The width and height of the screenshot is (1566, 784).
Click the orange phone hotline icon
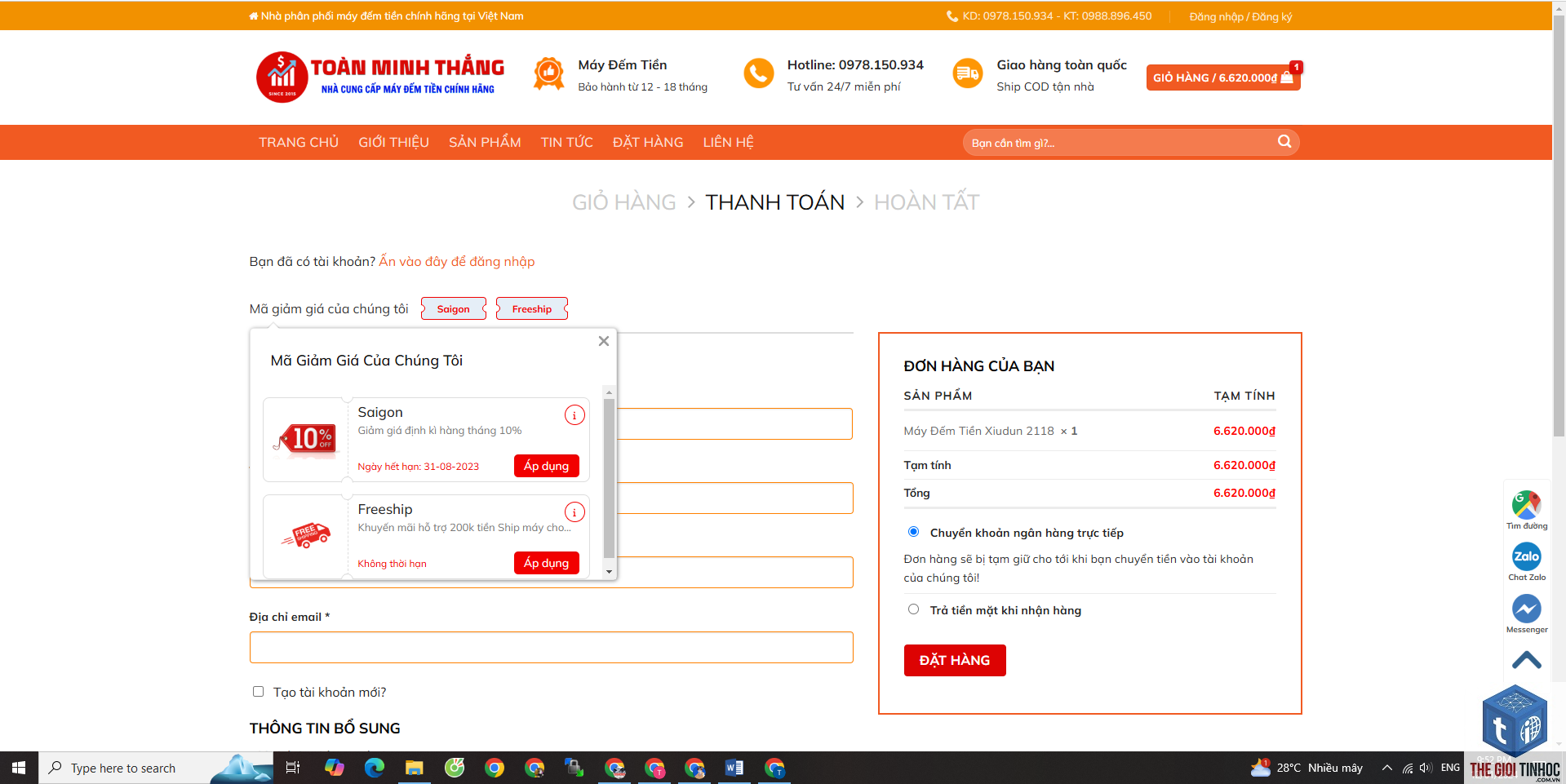[x=759, y=74]
